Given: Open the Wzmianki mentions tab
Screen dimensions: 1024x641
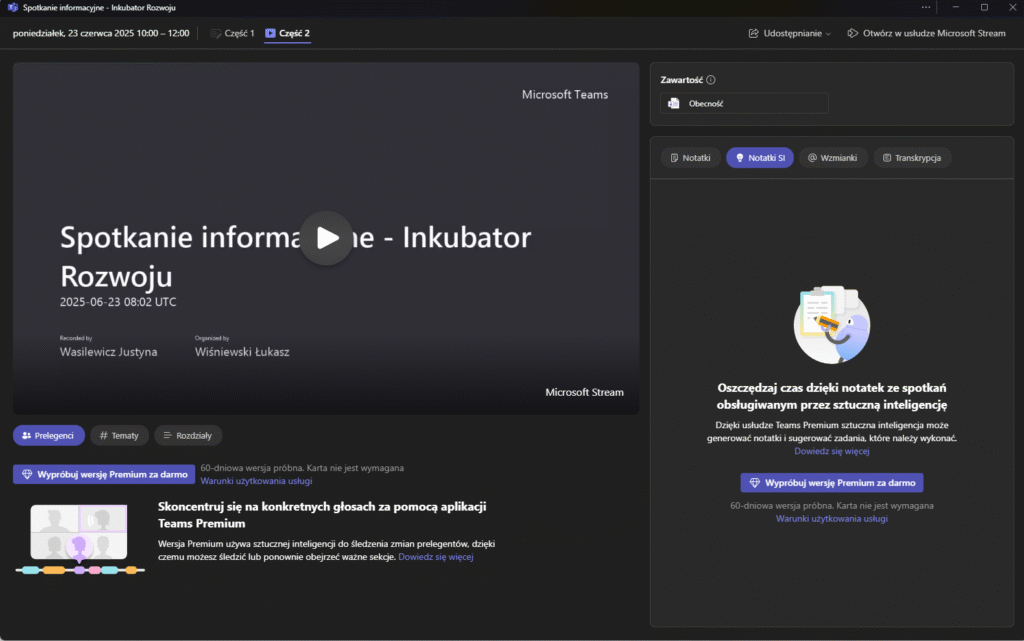Looking at the screenshot, I should coord(833,158).
